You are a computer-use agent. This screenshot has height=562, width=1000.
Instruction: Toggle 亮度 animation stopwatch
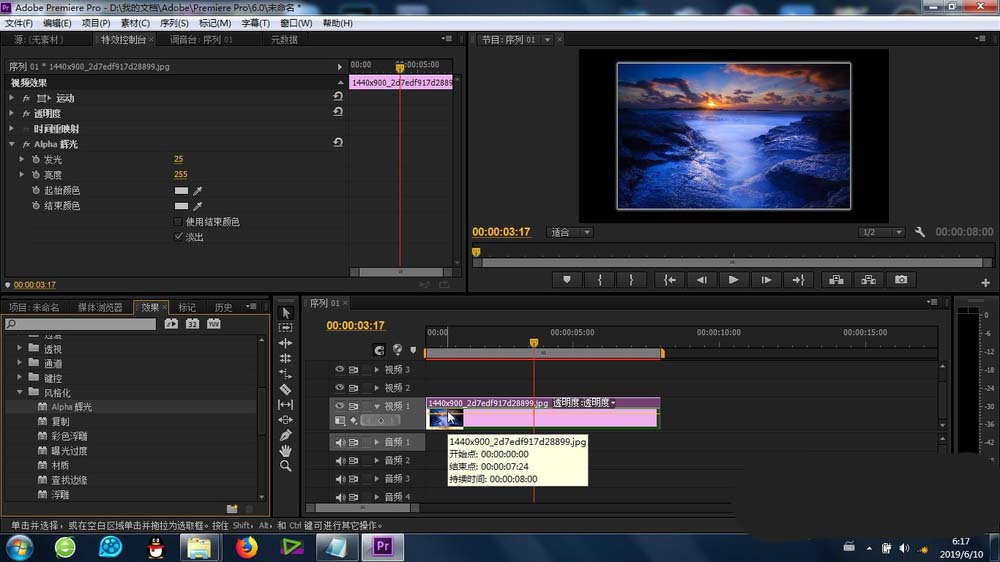pos(36,175)
